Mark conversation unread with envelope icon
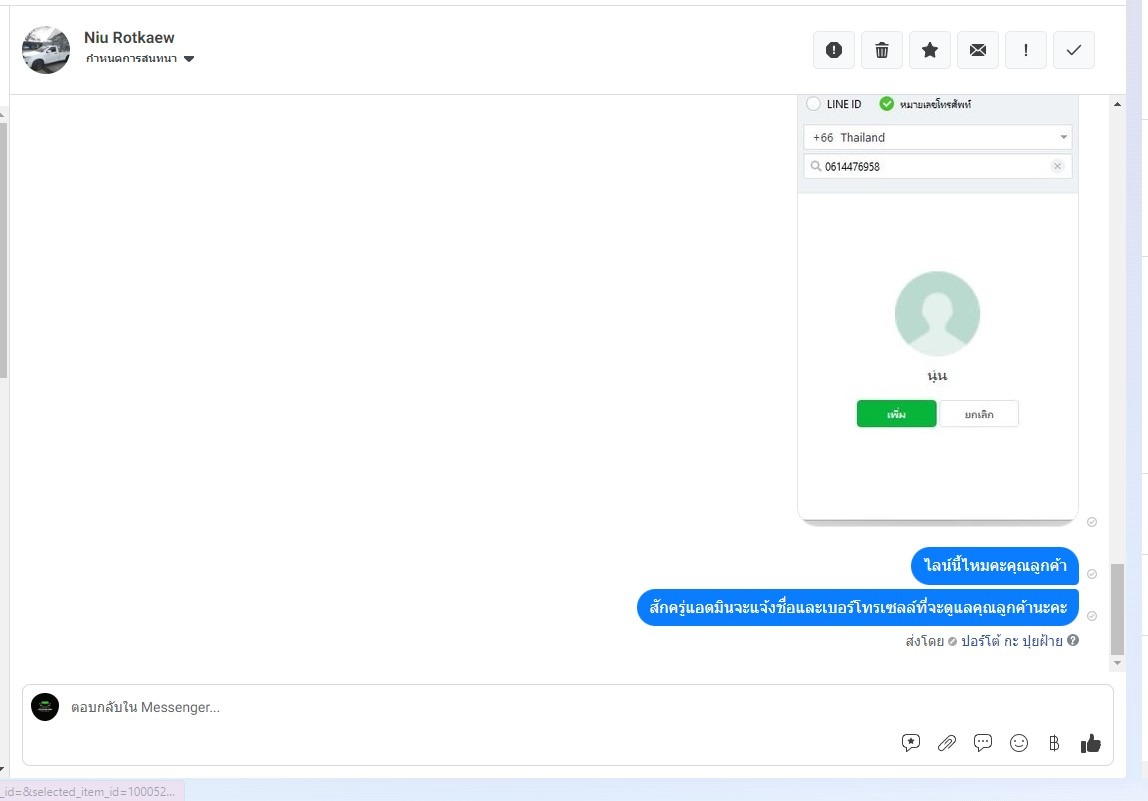This screenshot has height=801, width=1148. (977, 50)
